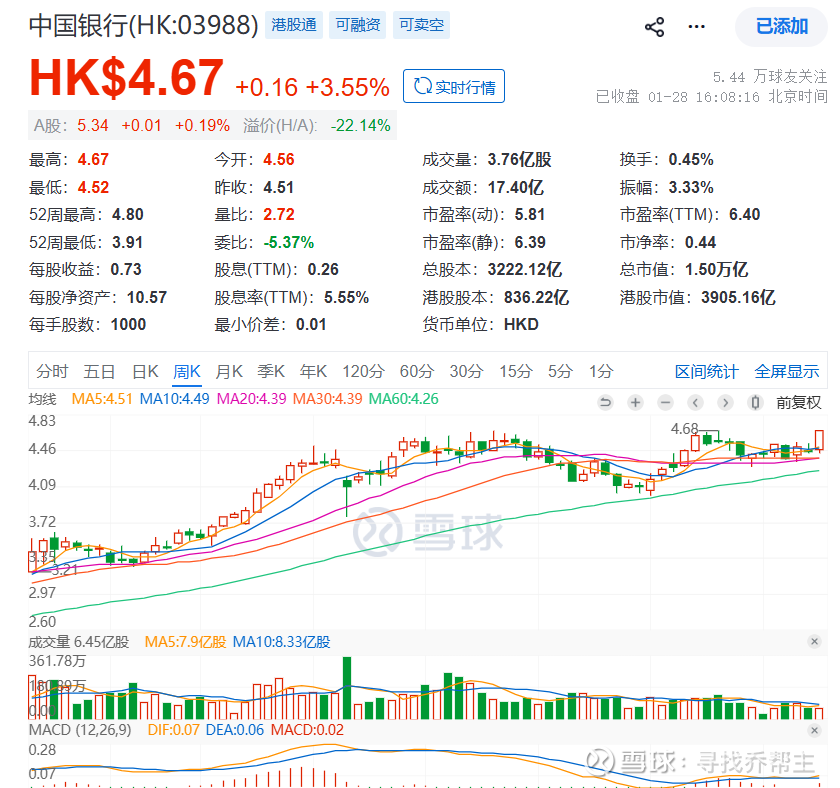Screen dimensions: 840x788
Task: Click the latest weekly candlestick on chart
Action: click(x=819, y=440)
